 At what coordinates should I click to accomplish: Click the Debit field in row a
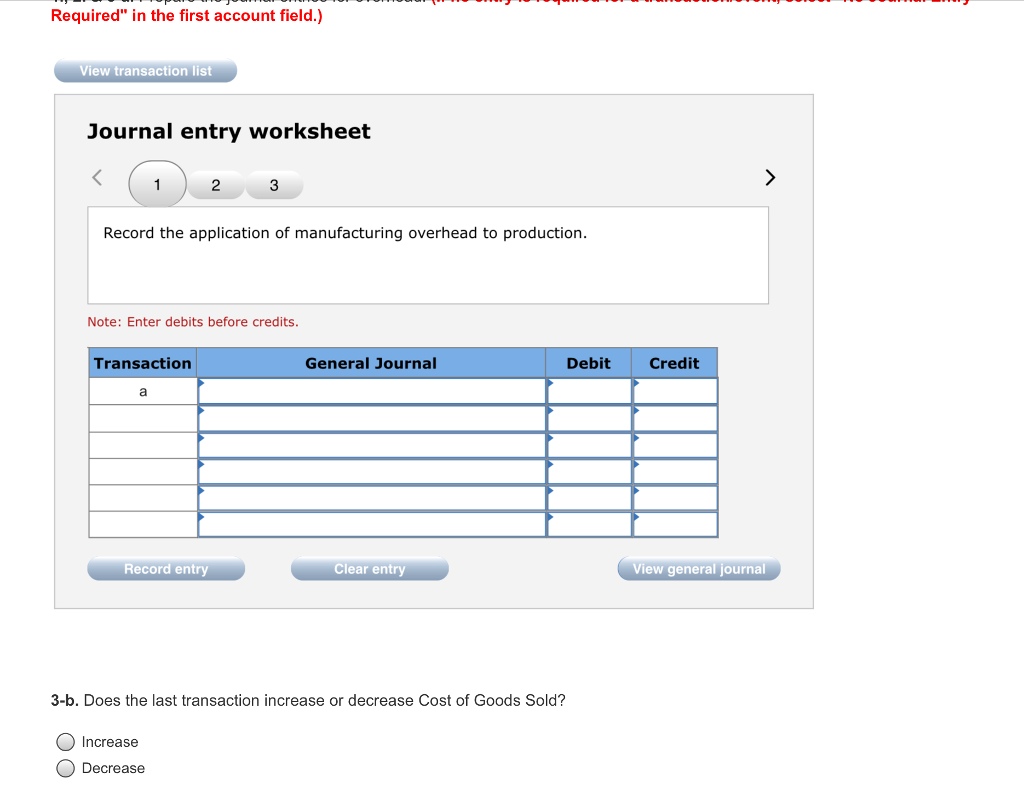coord(589,391)
